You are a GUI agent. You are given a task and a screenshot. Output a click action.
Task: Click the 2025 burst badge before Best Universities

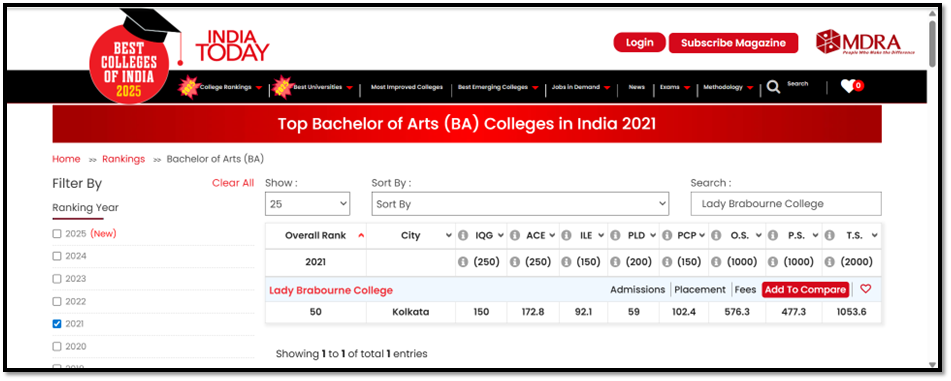(282, 87)
